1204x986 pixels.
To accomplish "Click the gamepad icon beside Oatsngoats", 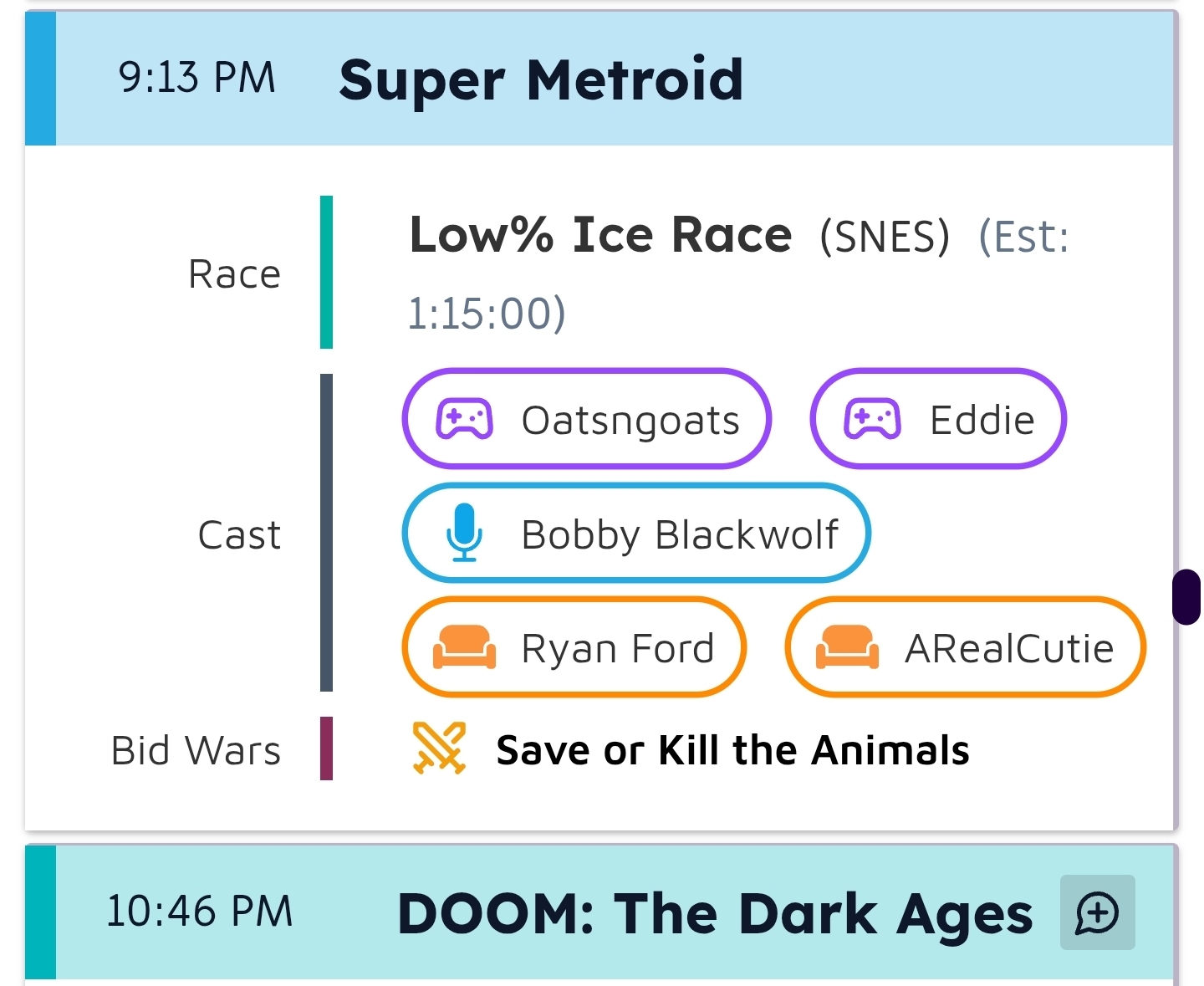I will pos(464,418).
